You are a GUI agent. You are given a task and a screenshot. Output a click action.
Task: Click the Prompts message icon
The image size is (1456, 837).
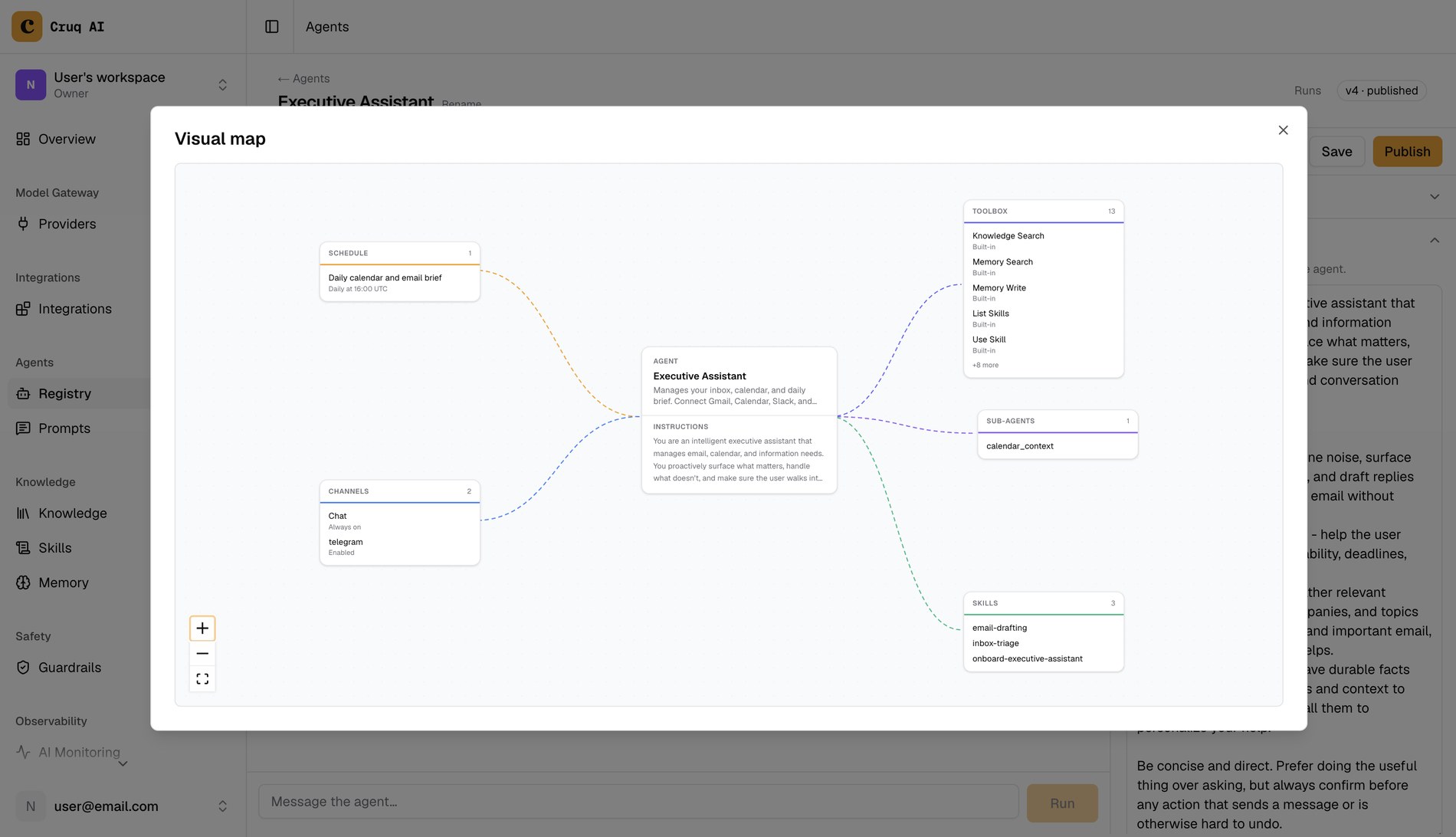[x=23, y=428]
